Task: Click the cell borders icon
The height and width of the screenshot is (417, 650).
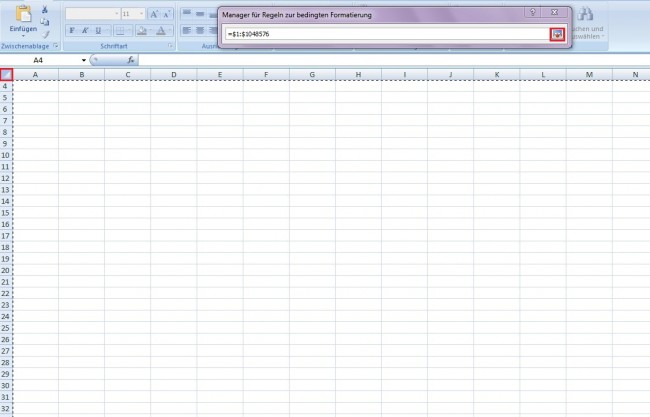Action: pyautogui.click(x=119, y=30)
